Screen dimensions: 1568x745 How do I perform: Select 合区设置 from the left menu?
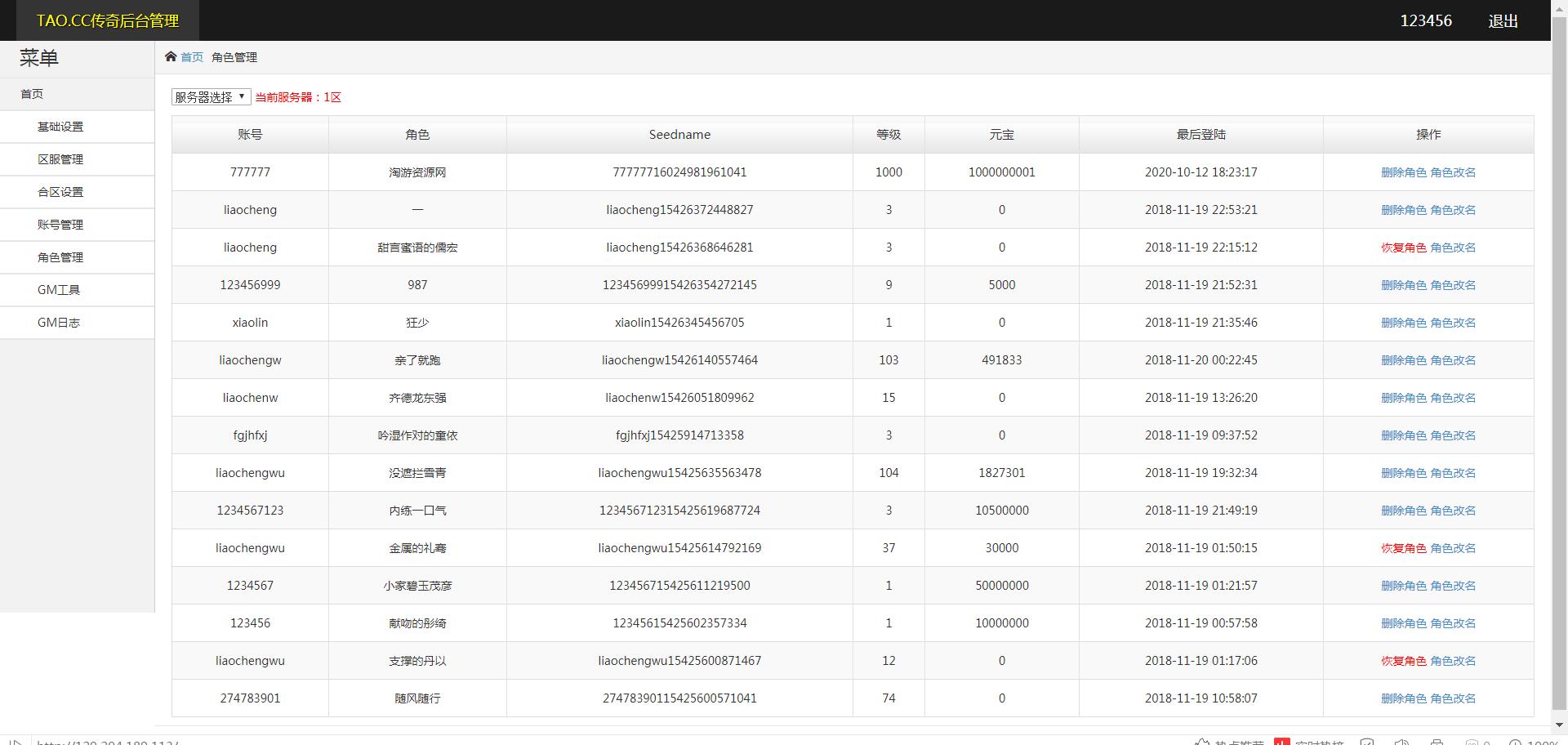pyautogui.click(x=60, y=192)
